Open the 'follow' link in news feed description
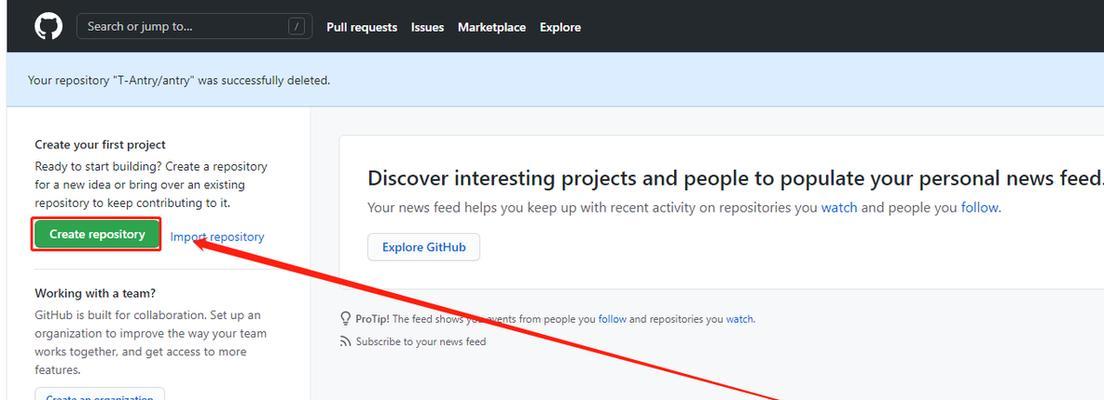This screenshot has height=400, width=1104. pos(980,208)
